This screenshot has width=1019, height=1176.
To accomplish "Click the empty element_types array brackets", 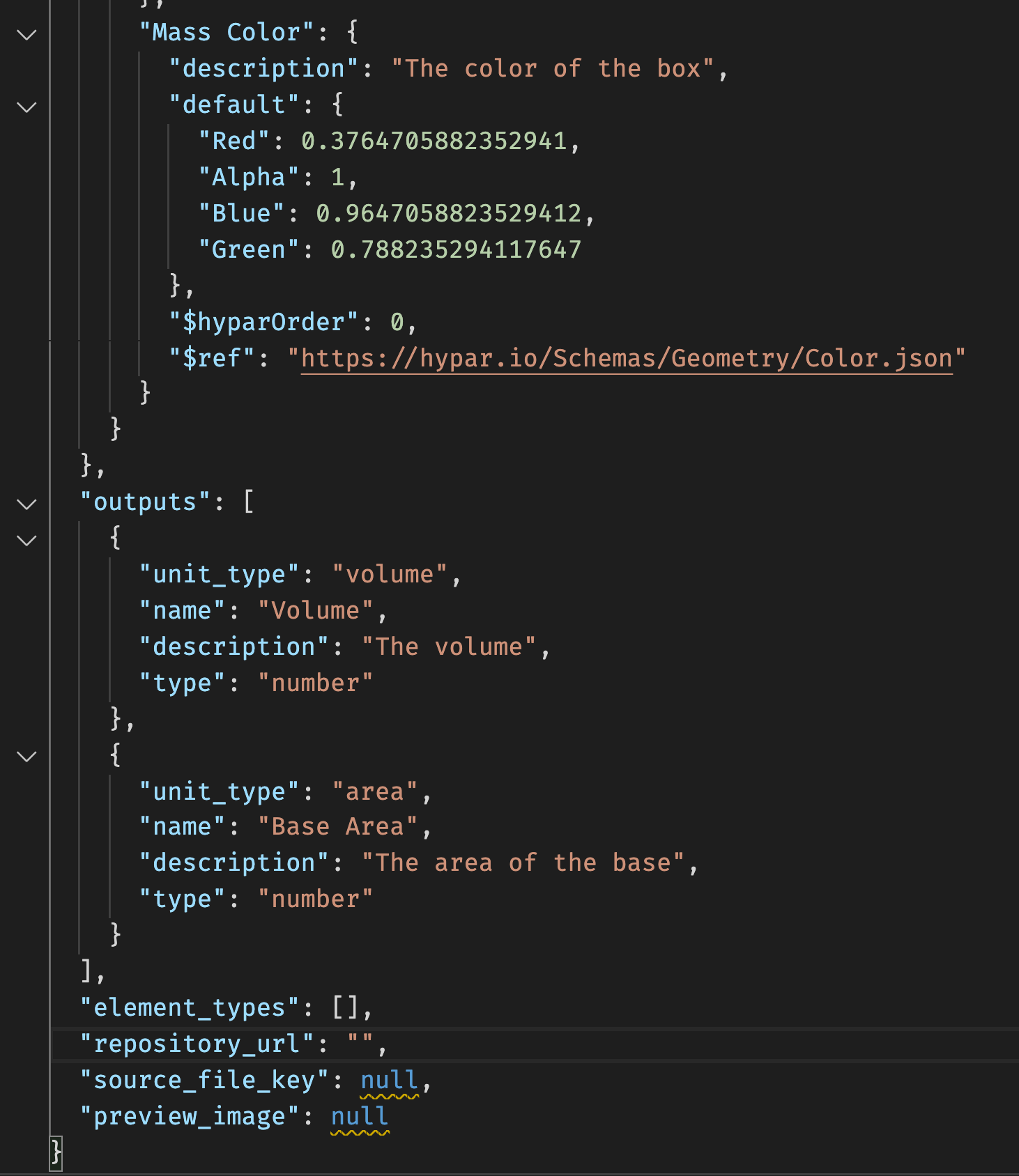I will point(346,1007).
